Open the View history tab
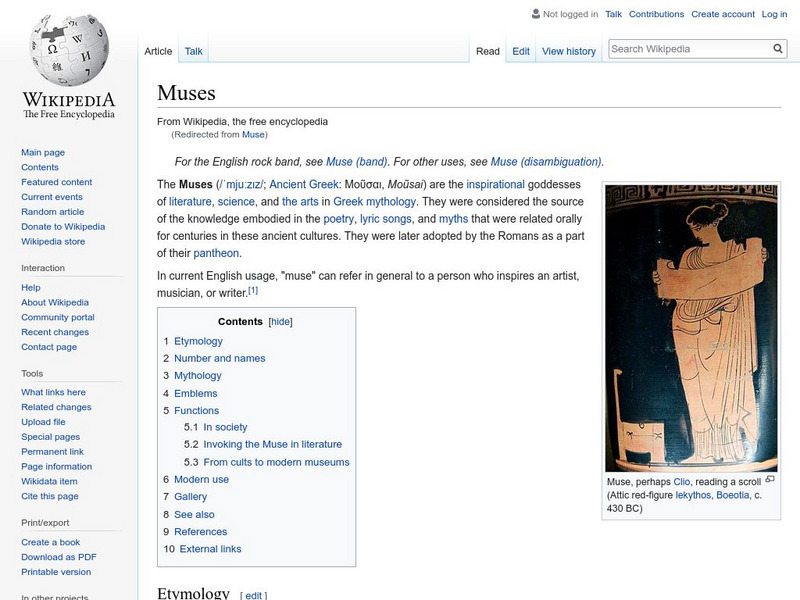 [569, 51]
